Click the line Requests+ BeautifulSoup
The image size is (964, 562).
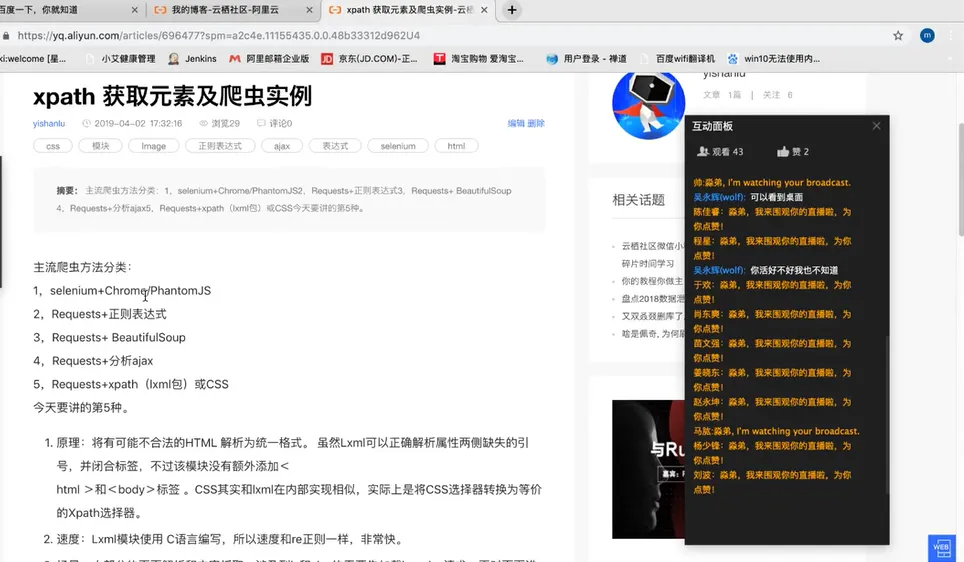click(119, 338)
